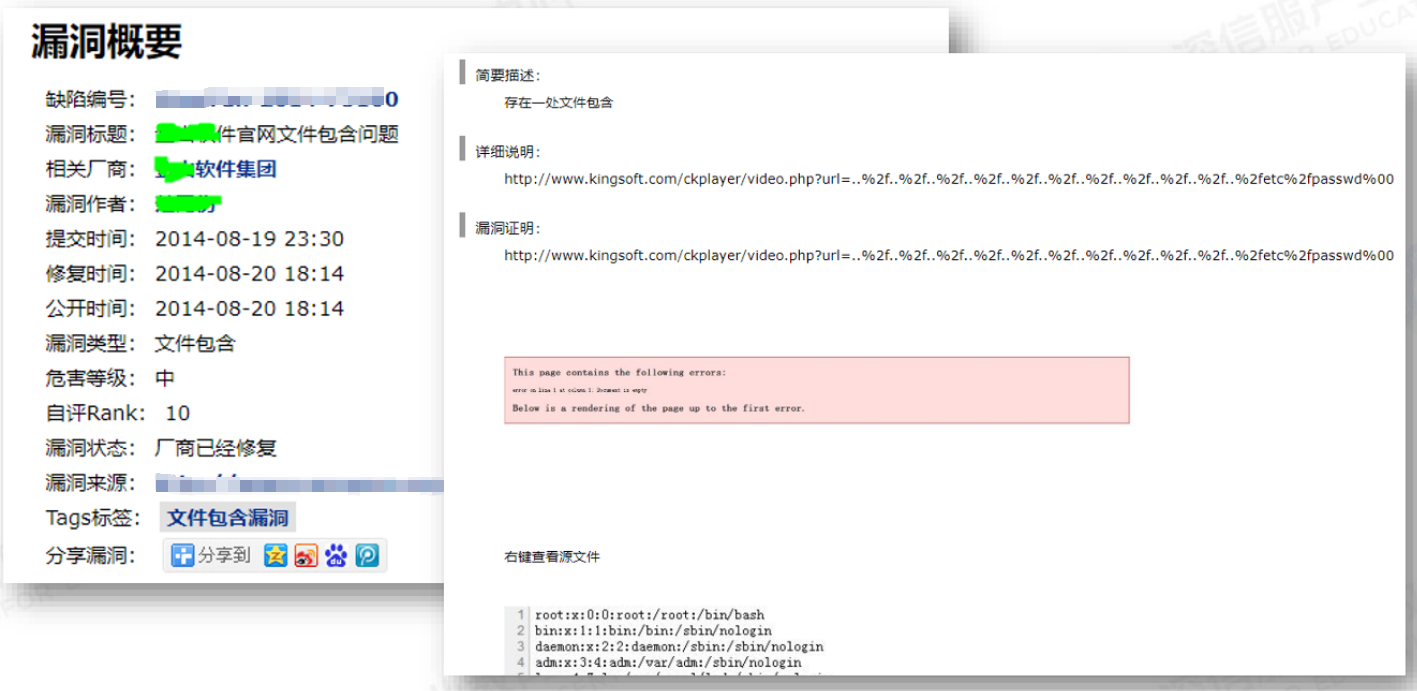Screen dimensions: 1417x691
Task: Click the daemon:x:2:2 passwd line
Action: 678,647
